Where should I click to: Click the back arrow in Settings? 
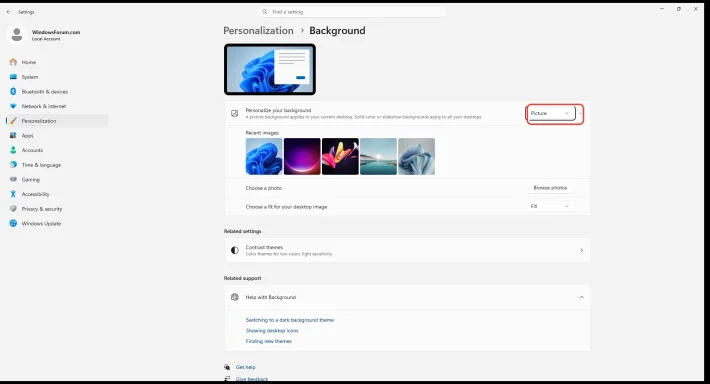click(9, 12)
